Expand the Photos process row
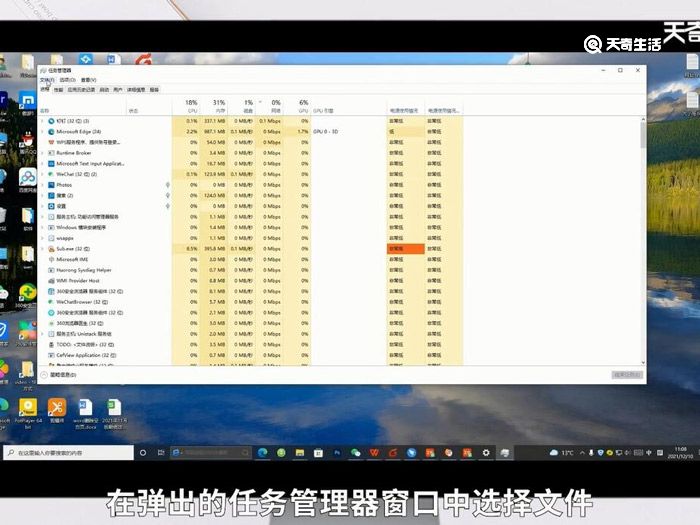This screenshot has height=525, width=700. tap(43, 185)
